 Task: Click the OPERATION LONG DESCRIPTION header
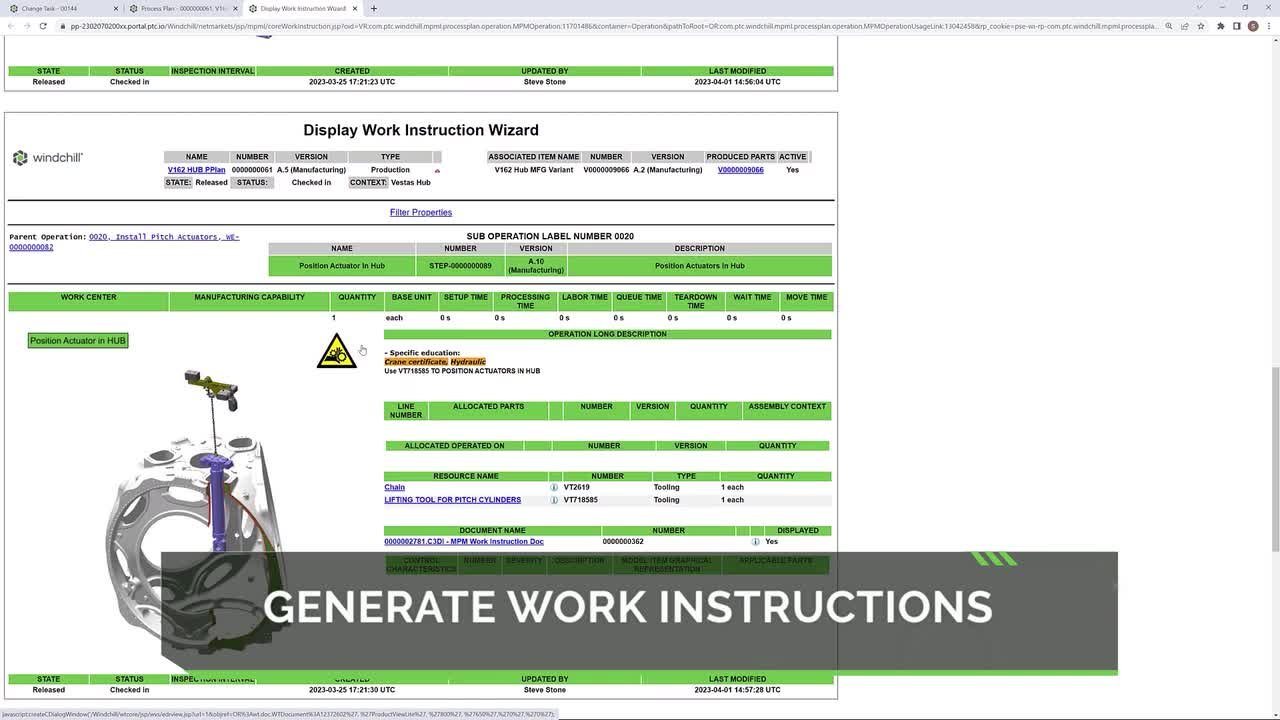[607, 334]
